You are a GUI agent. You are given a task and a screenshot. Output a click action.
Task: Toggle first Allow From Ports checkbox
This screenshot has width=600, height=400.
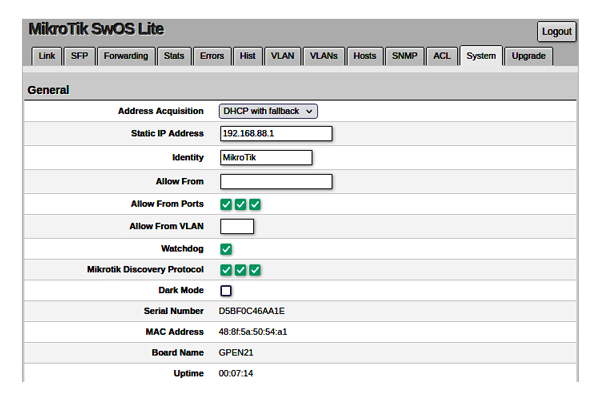[x=226, y=204]
